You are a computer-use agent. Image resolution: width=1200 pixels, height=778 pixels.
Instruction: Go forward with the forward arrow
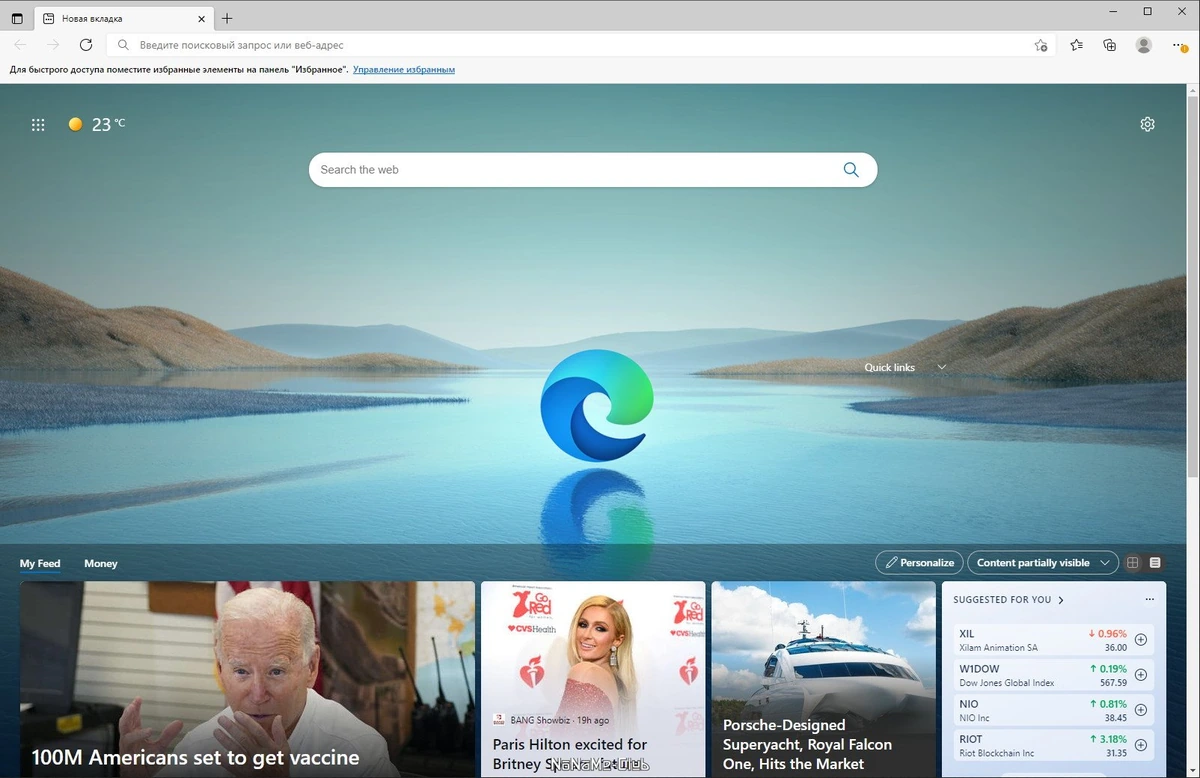click(x=53, y=45)
